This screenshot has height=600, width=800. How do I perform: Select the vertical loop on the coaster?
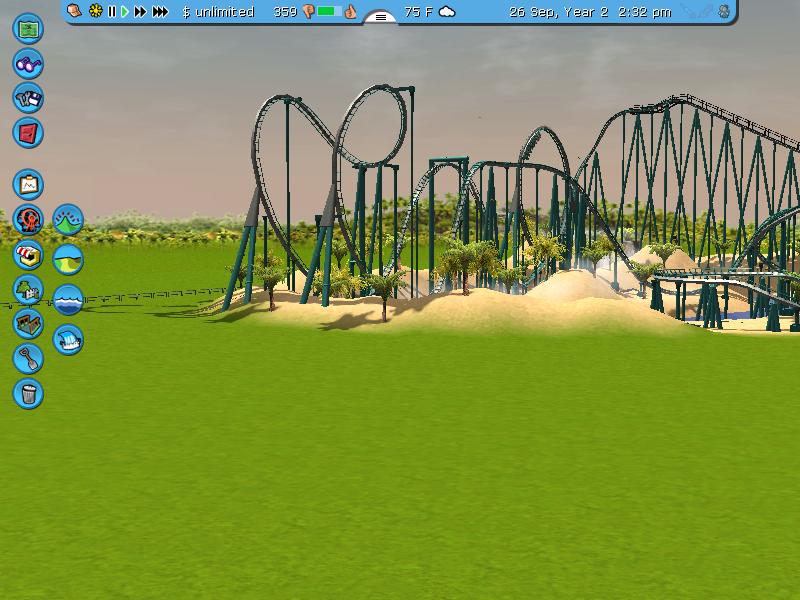click(x=372, y=126)
